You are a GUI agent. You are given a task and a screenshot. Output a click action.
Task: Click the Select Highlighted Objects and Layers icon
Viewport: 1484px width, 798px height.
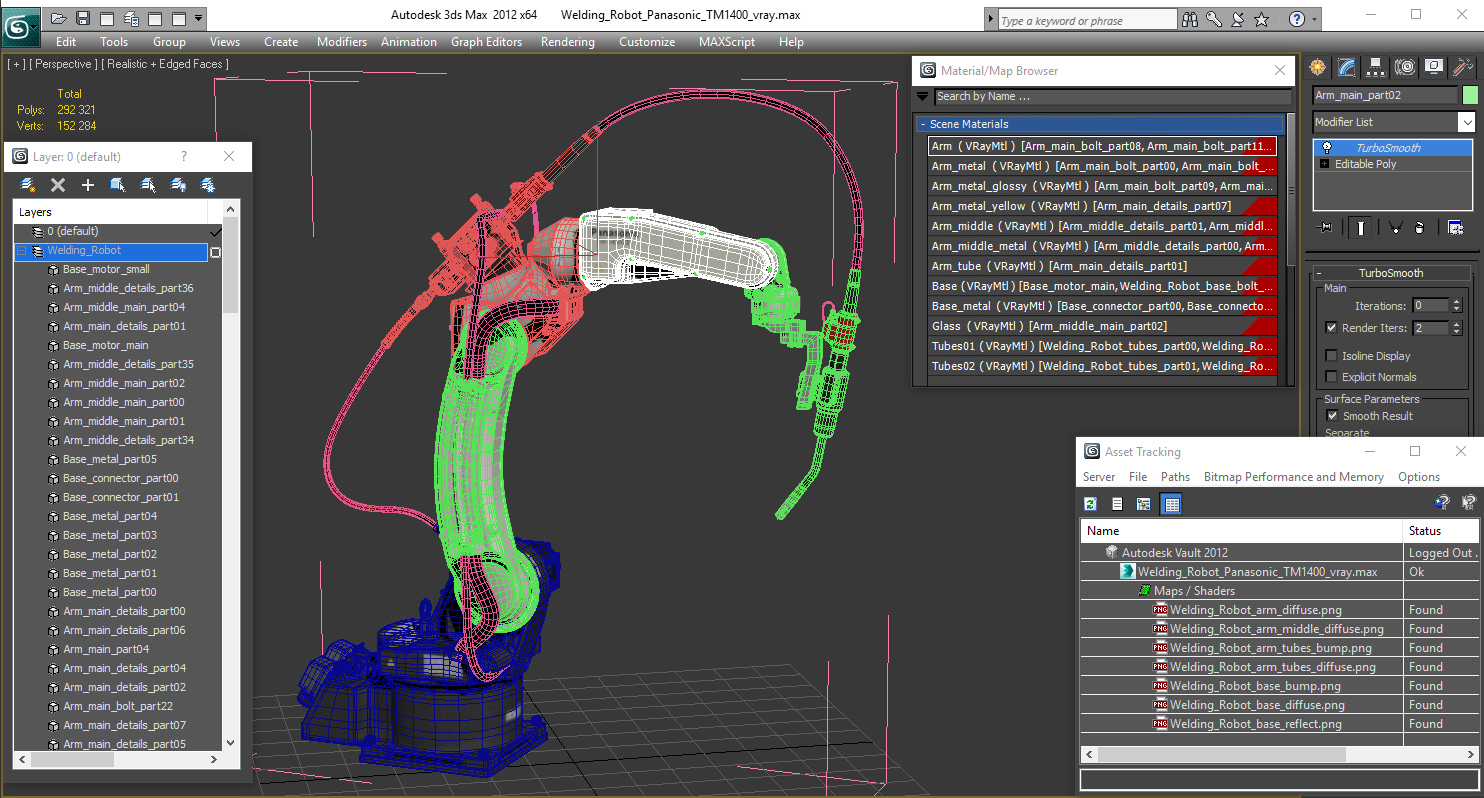tap(118, 185)
